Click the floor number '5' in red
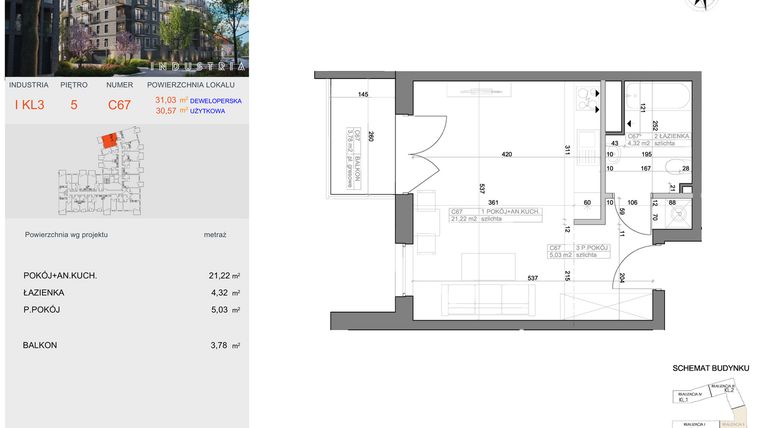 click(74, 105)
